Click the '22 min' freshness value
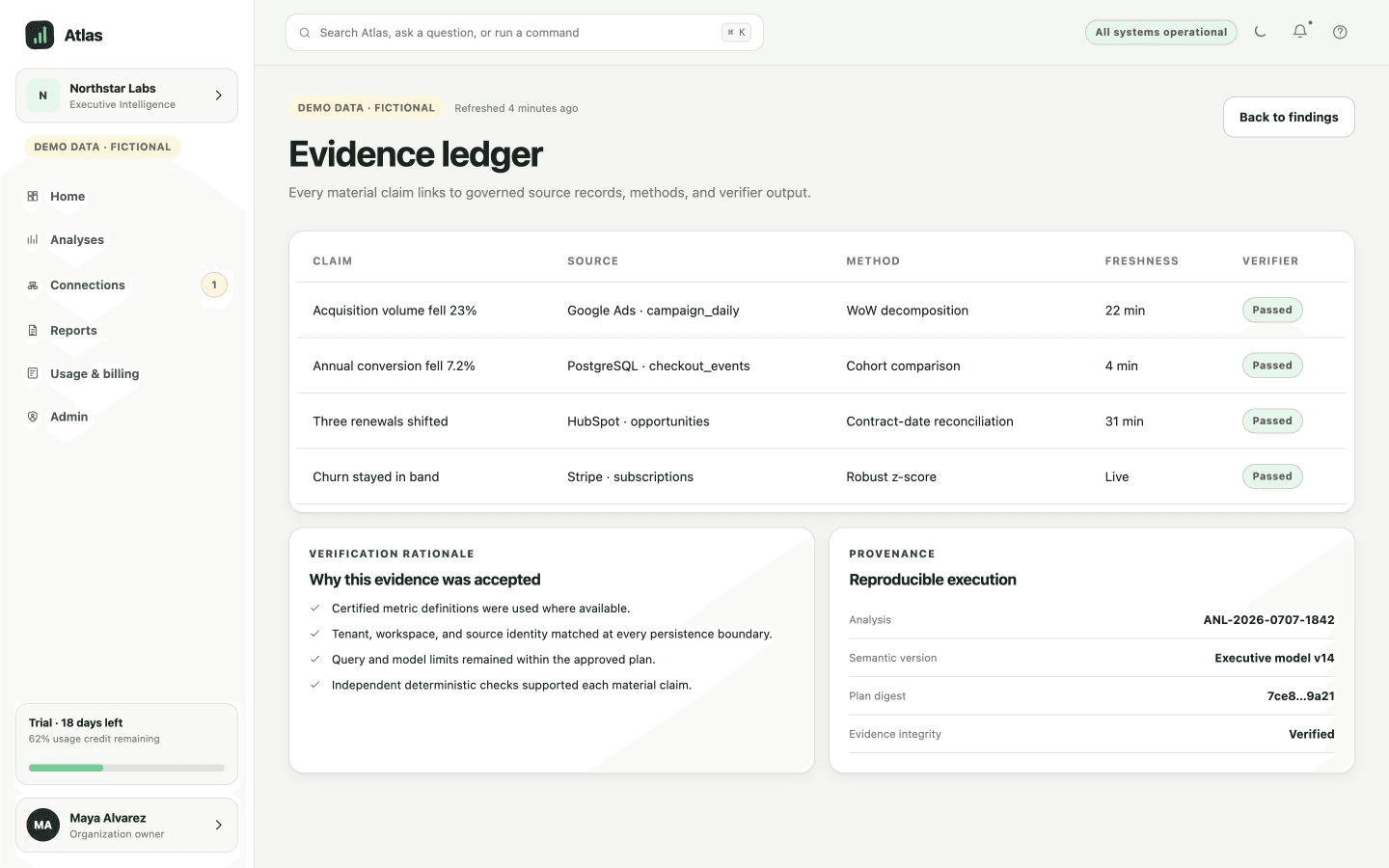Screen dimensions: 1389x868 (x=1125, y=311)
